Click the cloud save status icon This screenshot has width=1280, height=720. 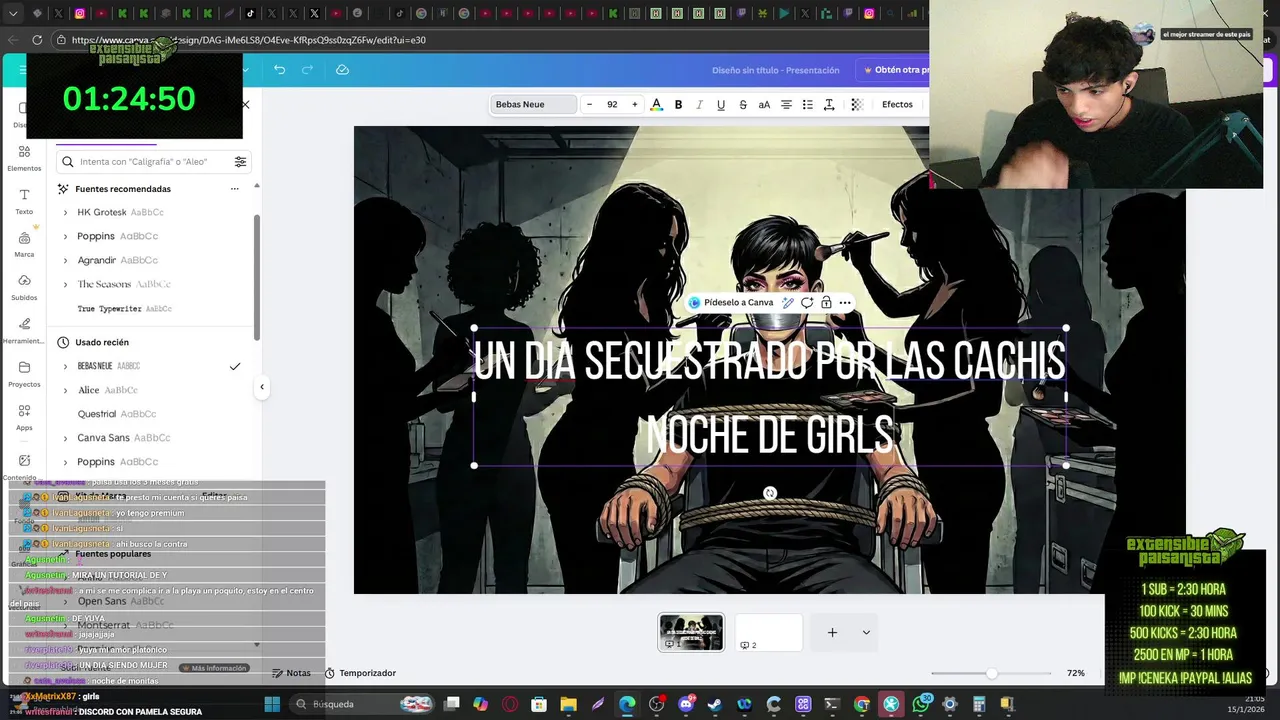[x=342, y=70]
